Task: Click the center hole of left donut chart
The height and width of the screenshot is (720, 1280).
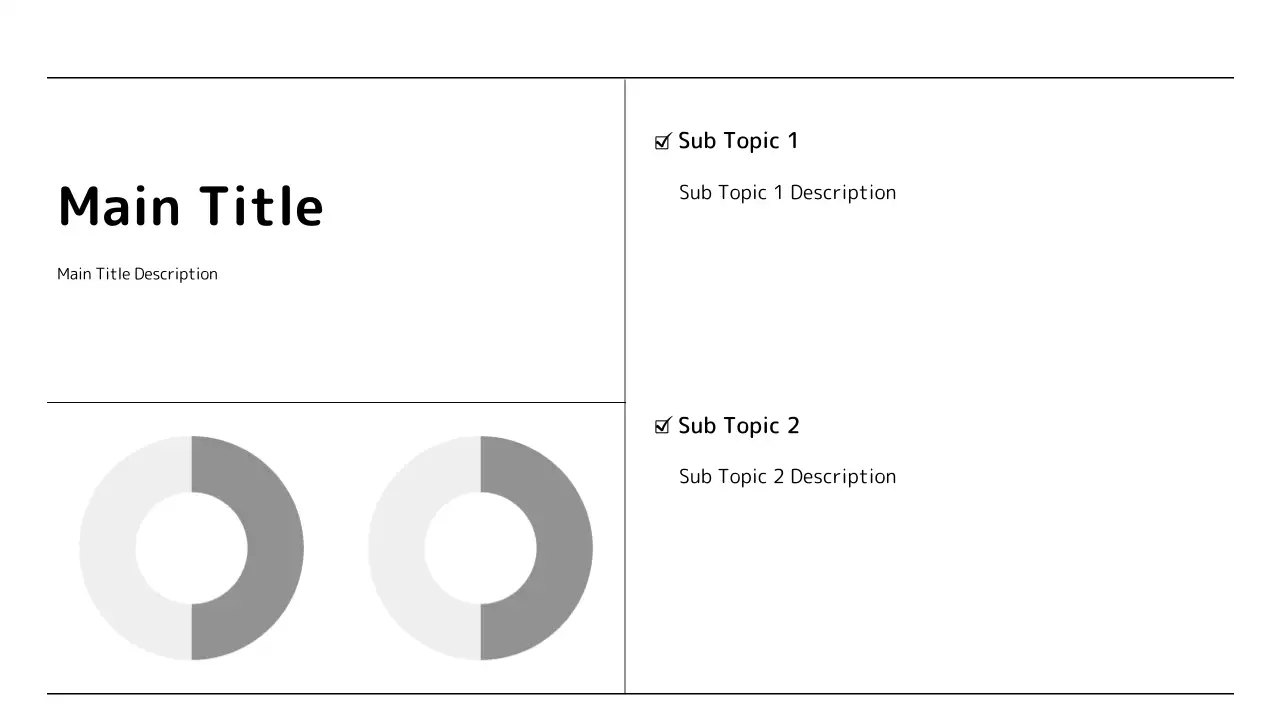Action: click(191, 548)
